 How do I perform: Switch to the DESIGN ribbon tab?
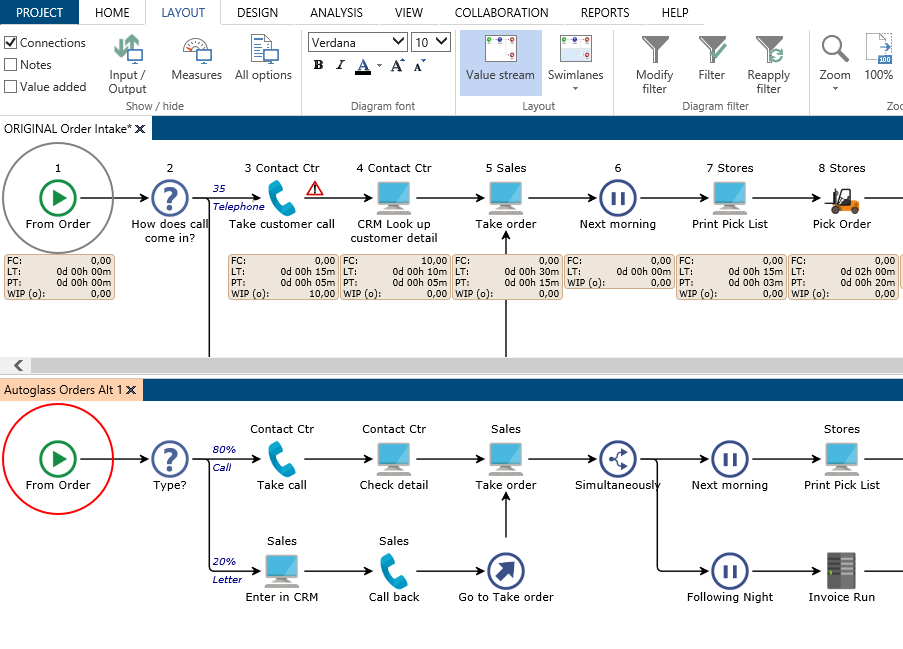257,13
